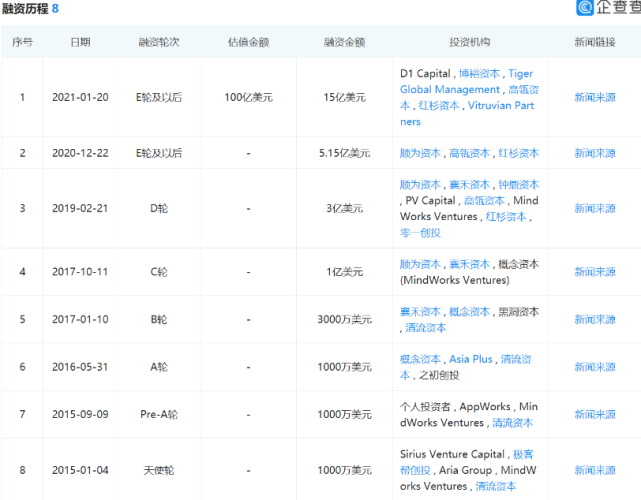Click 清流资本 link in the Pre-A轮 row
Screen dimensions: 641x500
pyautogui.click(x=513, y=422)
